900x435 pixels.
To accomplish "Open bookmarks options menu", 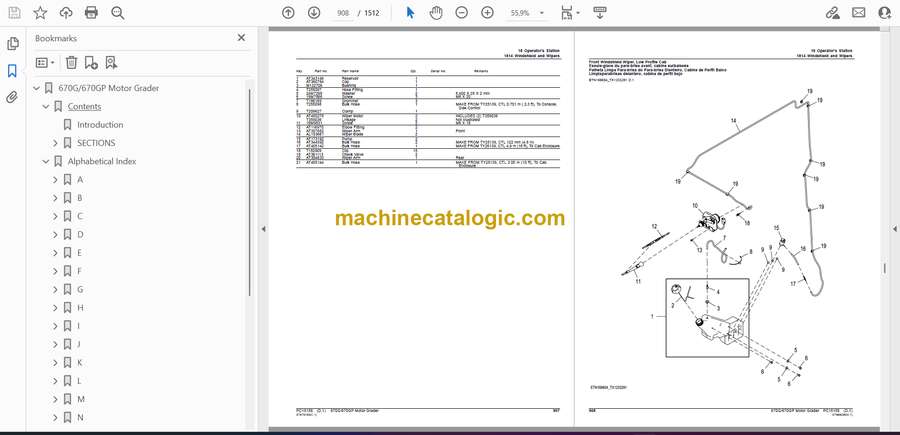I will point(45,63).
